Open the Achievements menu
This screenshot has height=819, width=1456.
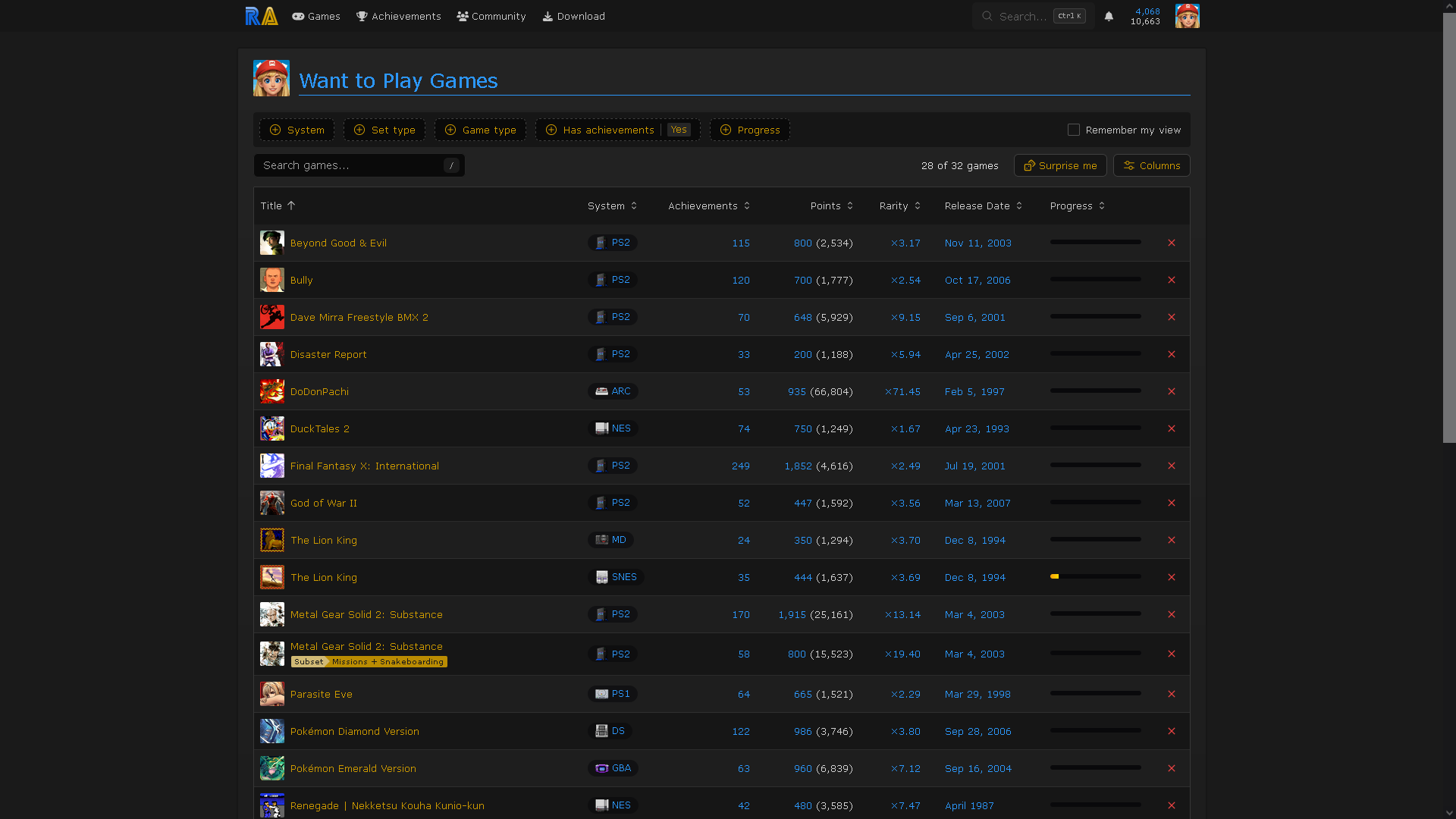click(x=399, y=16)
